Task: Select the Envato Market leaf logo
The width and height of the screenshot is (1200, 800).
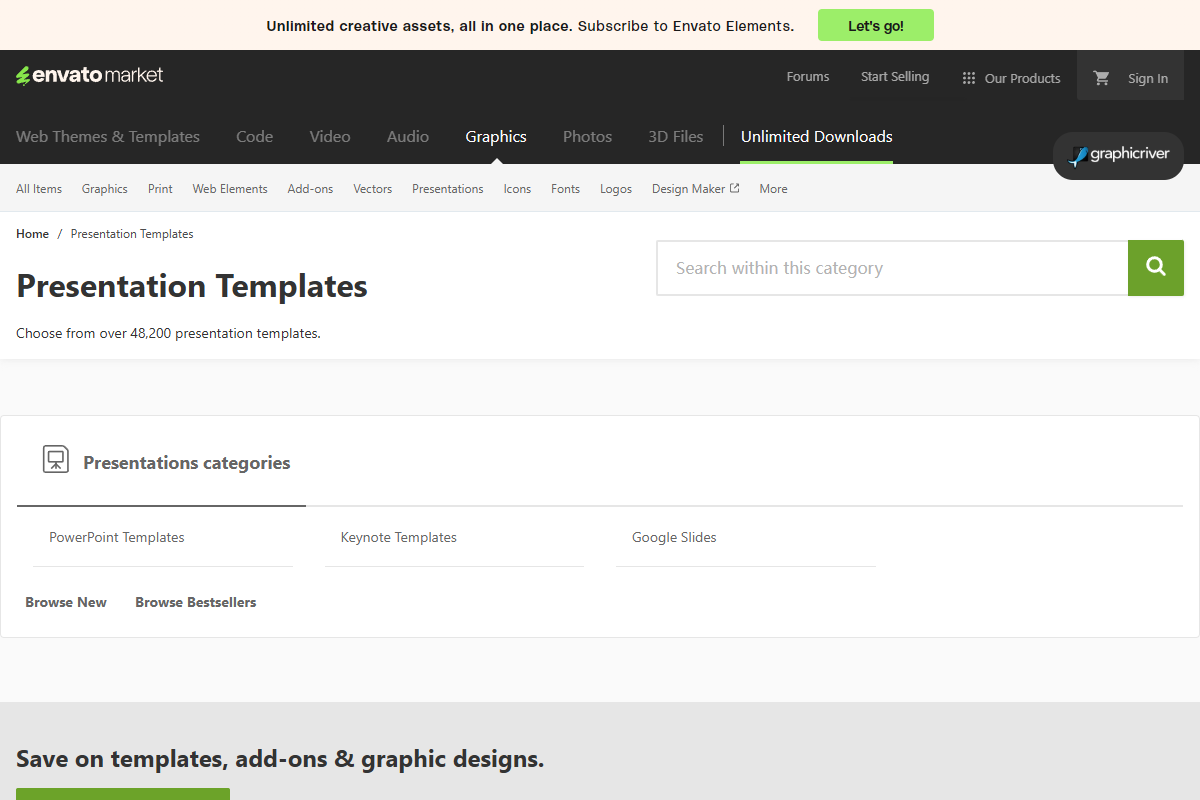Action: coord(21,74)
